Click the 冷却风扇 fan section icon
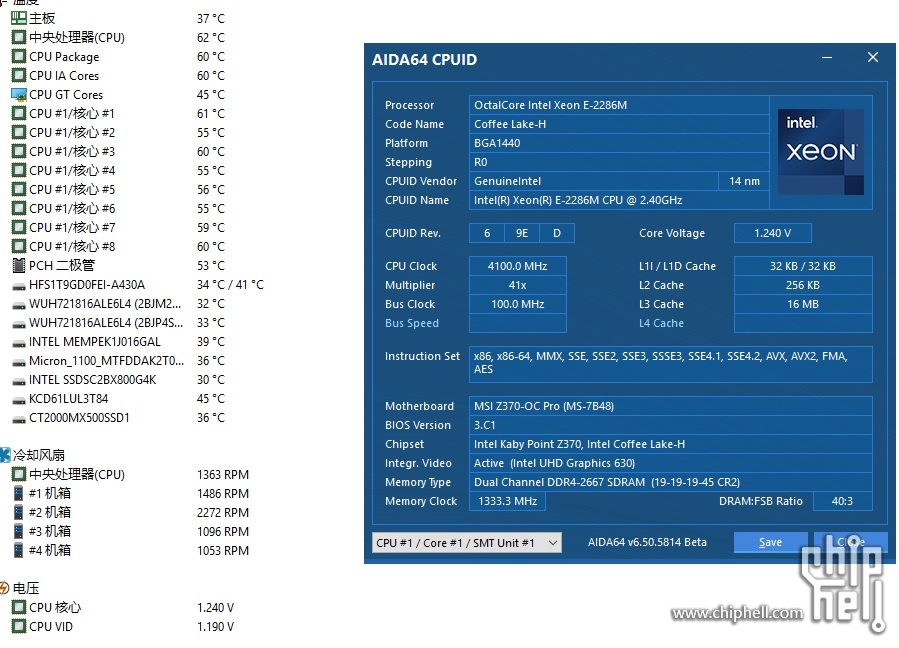Screen dimensions: 899x648 coord(5,455)
